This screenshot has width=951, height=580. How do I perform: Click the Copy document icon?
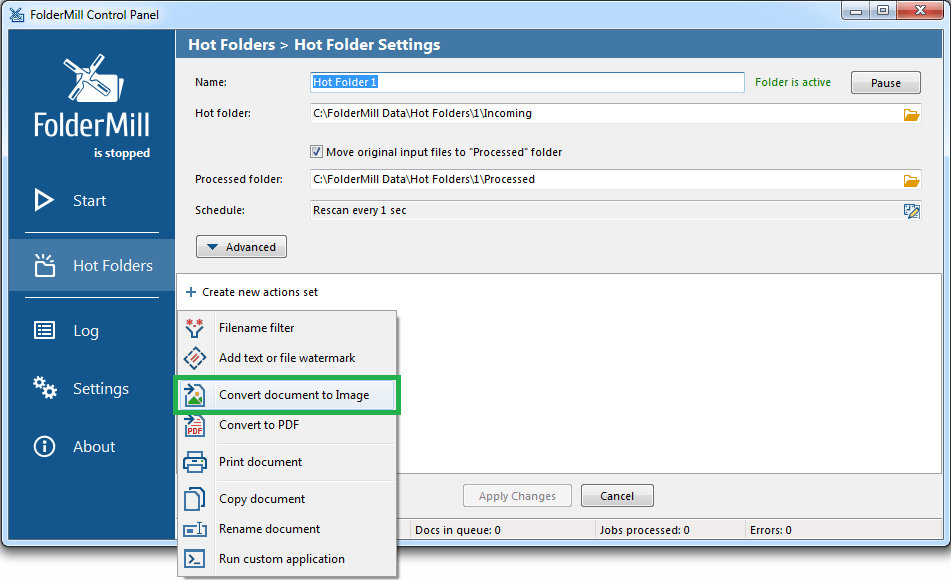(195, 499)
